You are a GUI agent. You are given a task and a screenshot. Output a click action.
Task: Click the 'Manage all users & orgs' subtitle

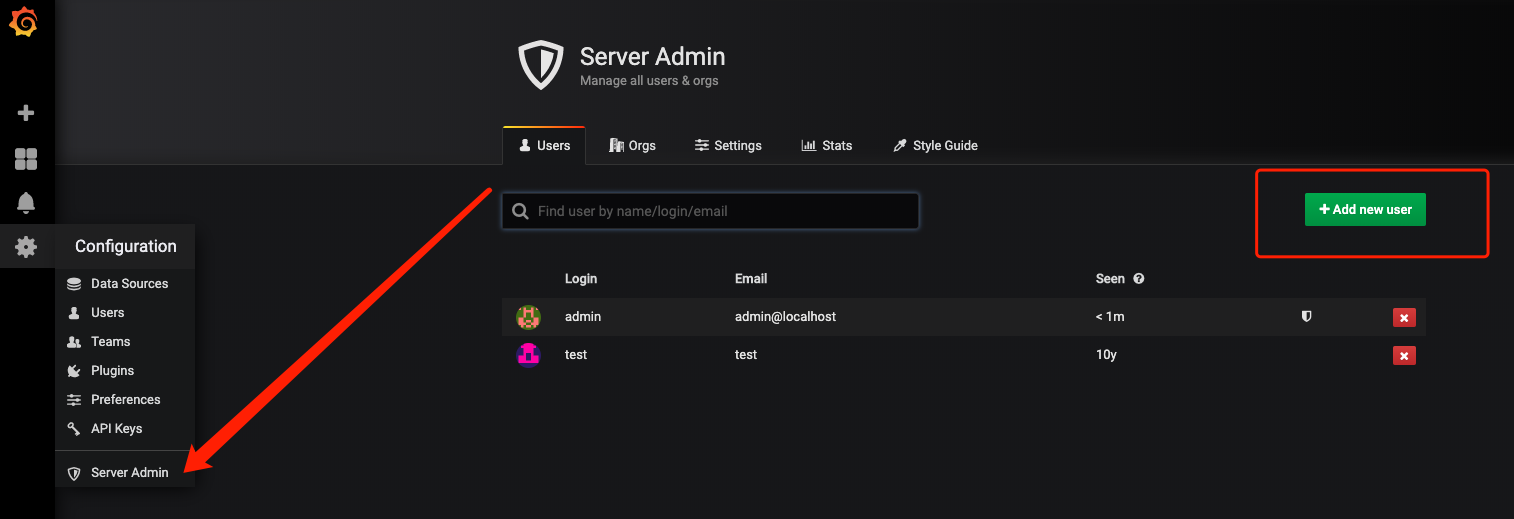coord(649,81)
